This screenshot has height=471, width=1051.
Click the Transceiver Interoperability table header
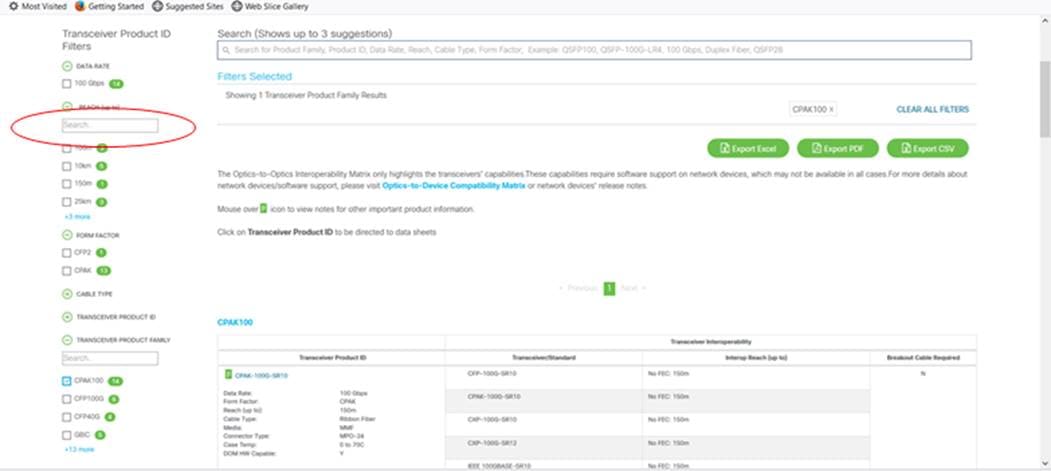coord(710,342)
